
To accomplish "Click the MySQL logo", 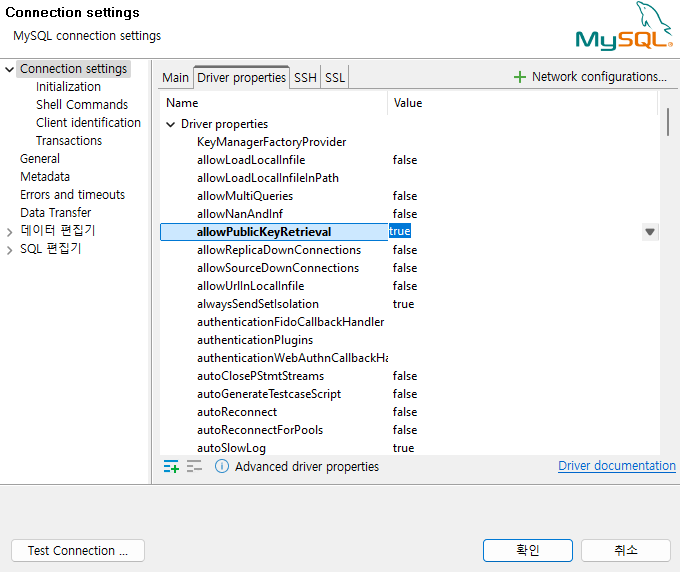I will point(624,26).
